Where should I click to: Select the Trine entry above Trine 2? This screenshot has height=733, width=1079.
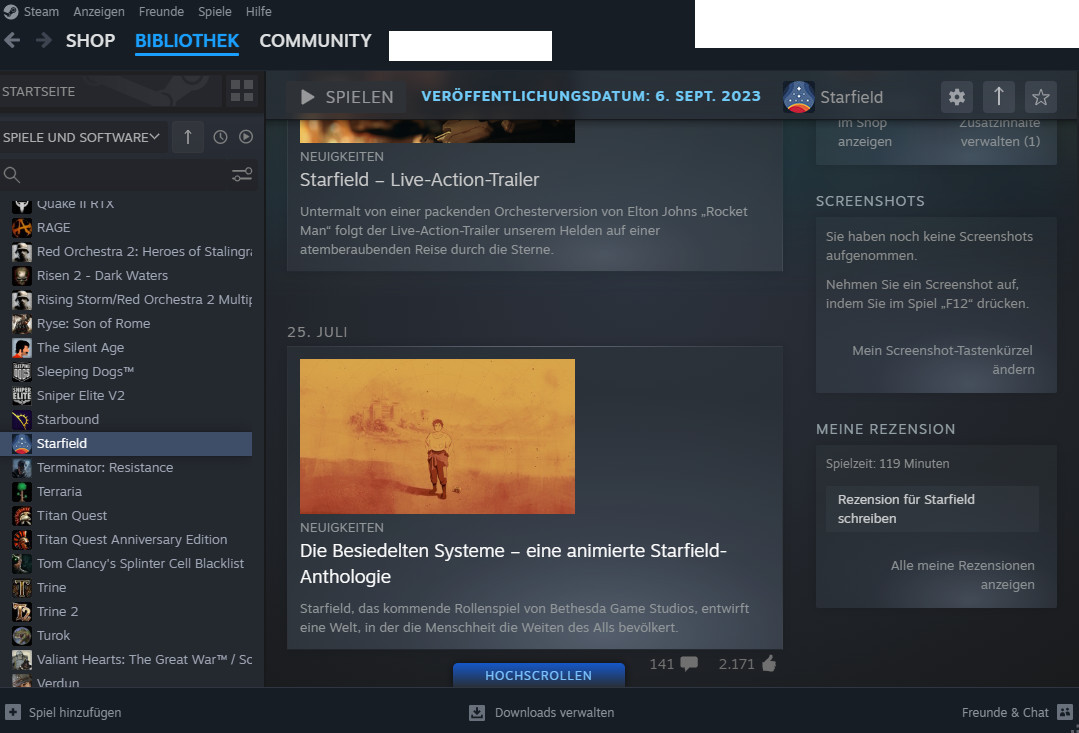[126, 587]
